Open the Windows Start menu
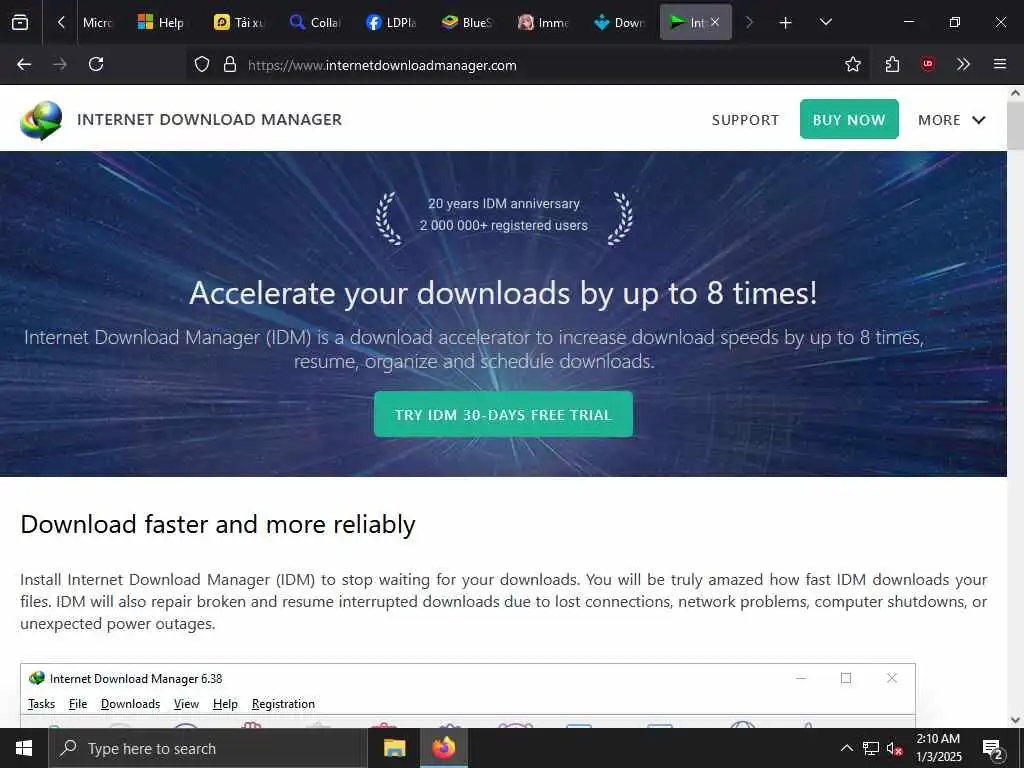The width and height of the screenshot is (1024, 768). click(24, 748)
